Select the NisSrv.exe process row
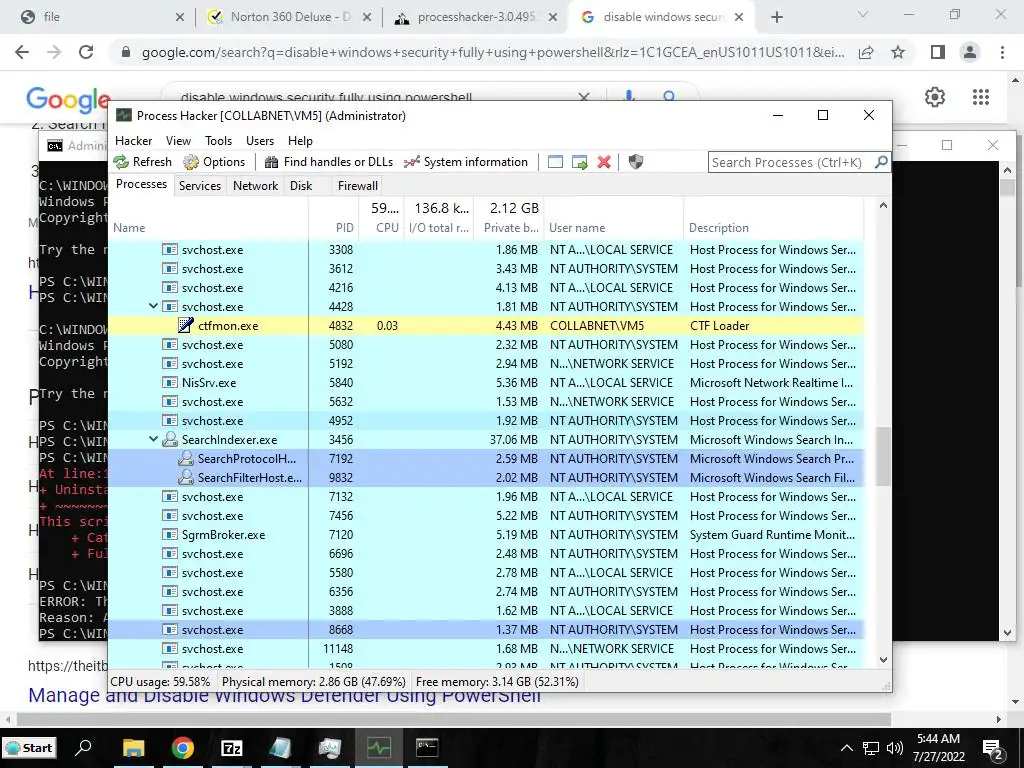Viewport: 1024px width, 768px height. [x=486, y=383]
